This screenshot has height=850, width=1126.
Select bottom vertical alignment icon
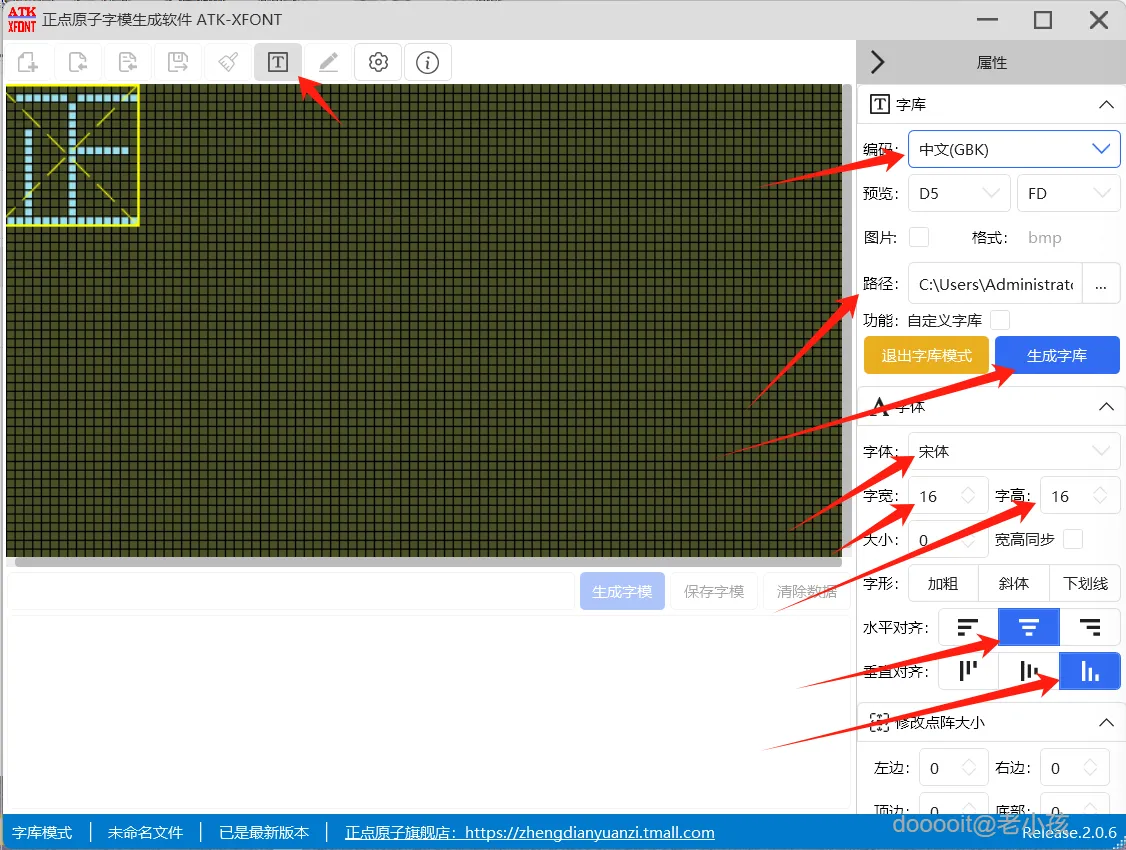point(1089,671)
